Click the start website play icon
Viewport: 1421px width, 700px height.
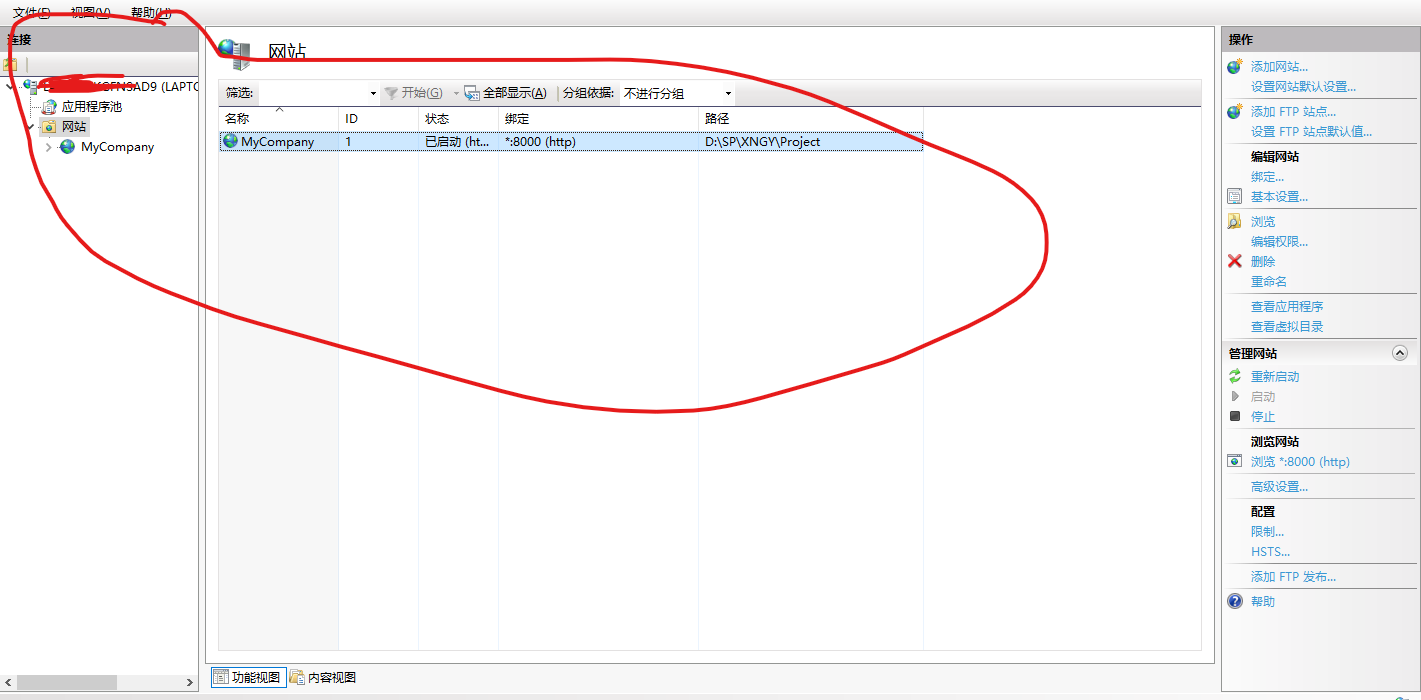(1235, 396)
